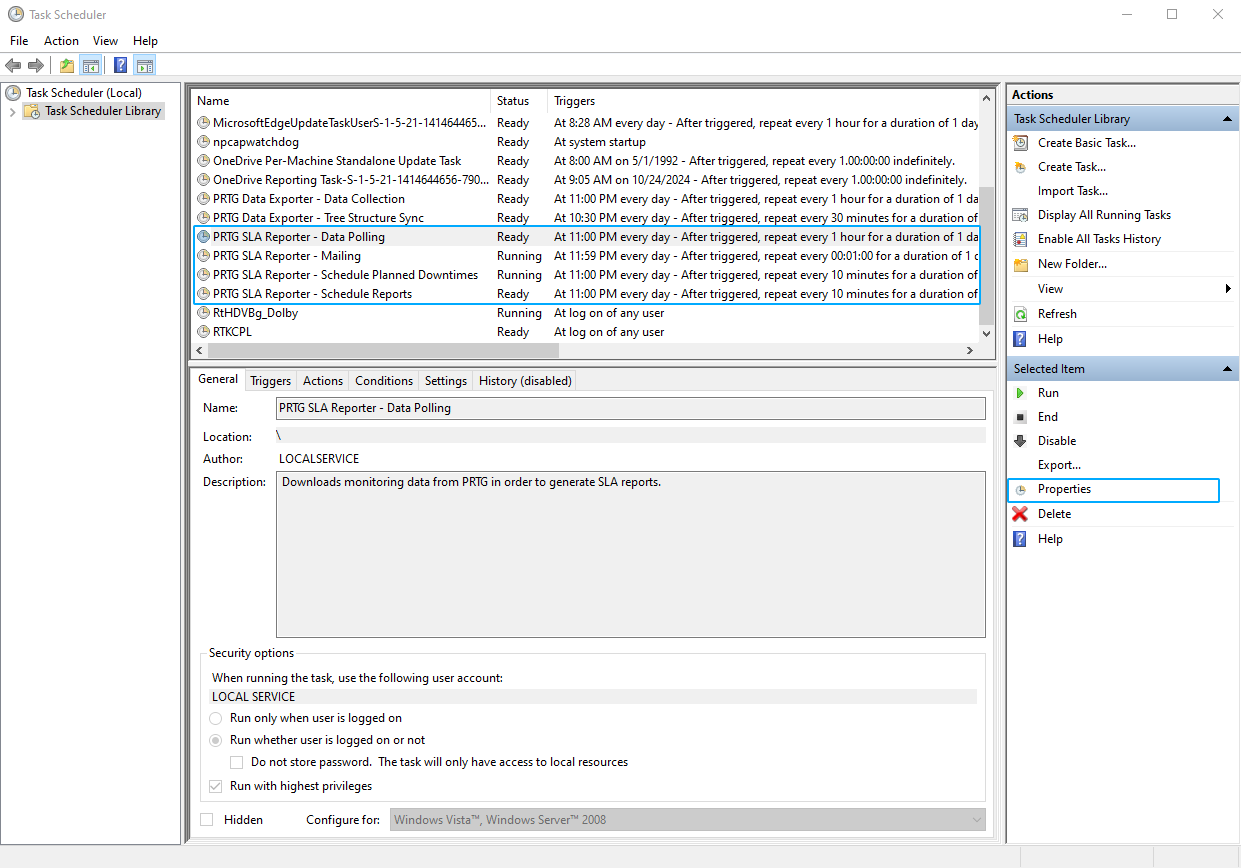Click the Disable down-arrow icon
The image size is (1241, 868).
(x=1020, y=441)
